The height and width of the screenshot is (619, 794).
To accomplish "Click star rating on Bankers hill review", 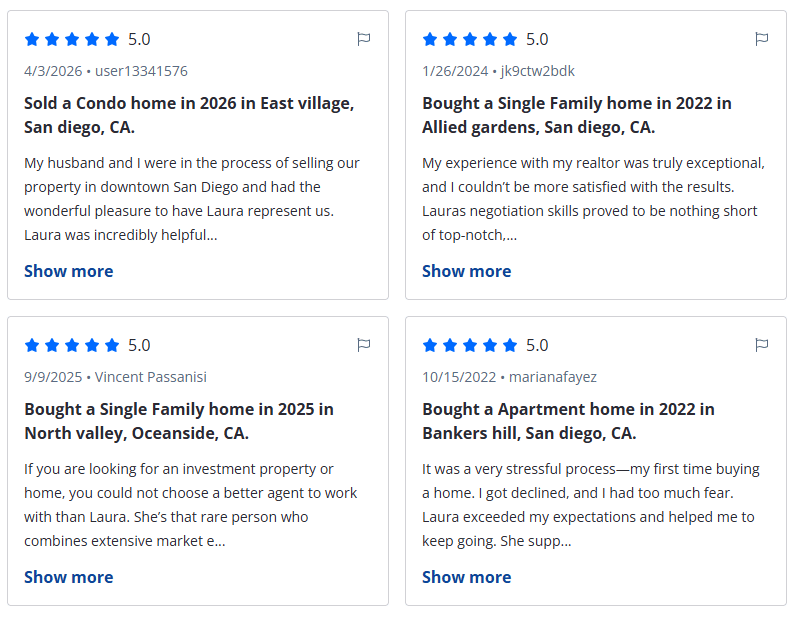I will [x=470, y=345].
